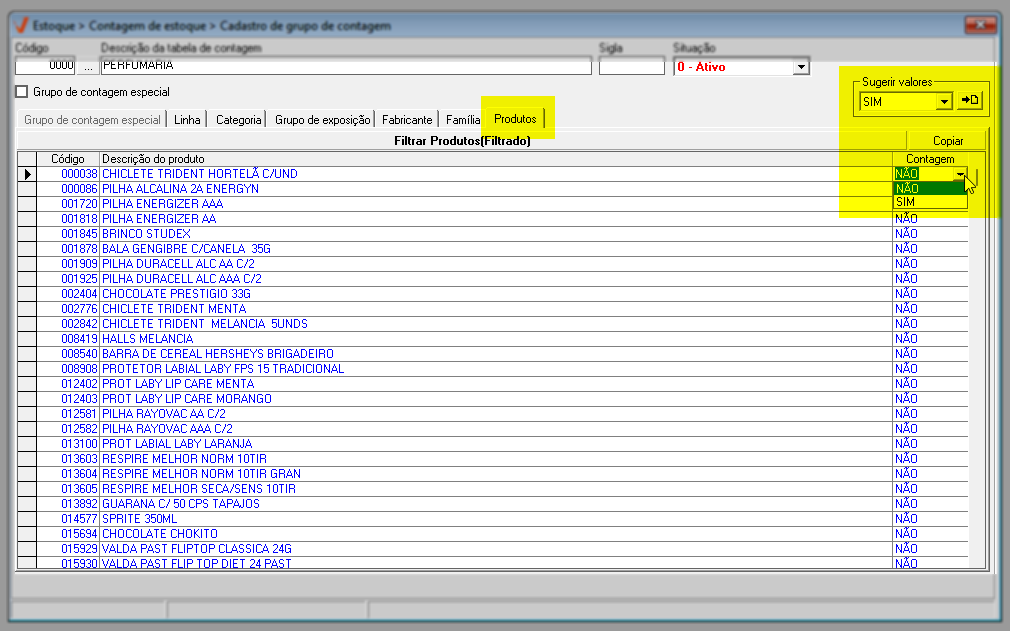
Task: Click the current row arrow indicator
Action: pyautogui.click(x=27, y=174)
